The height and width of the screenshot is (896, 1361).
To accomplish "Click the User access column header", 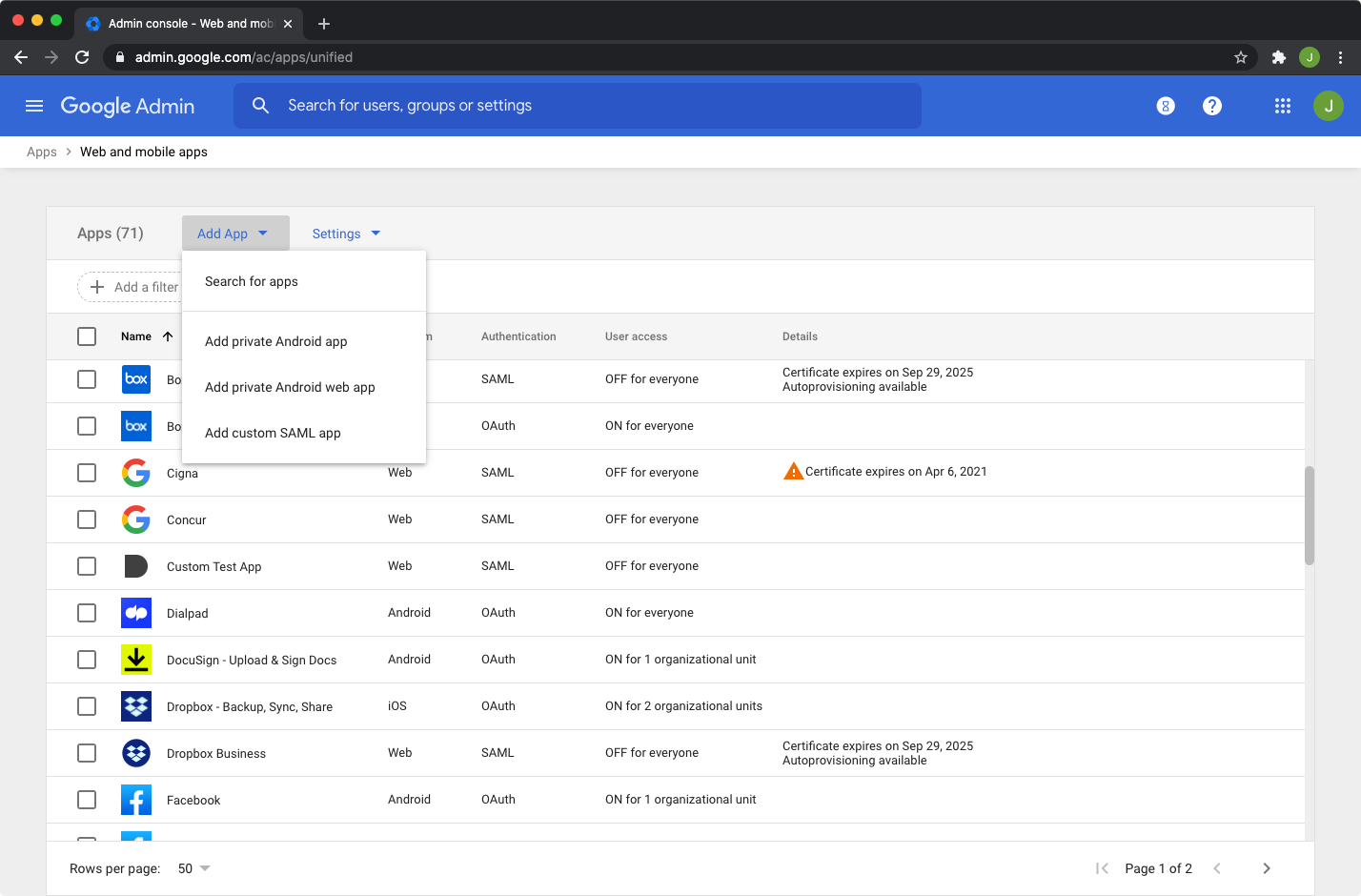I will (636, 336).
